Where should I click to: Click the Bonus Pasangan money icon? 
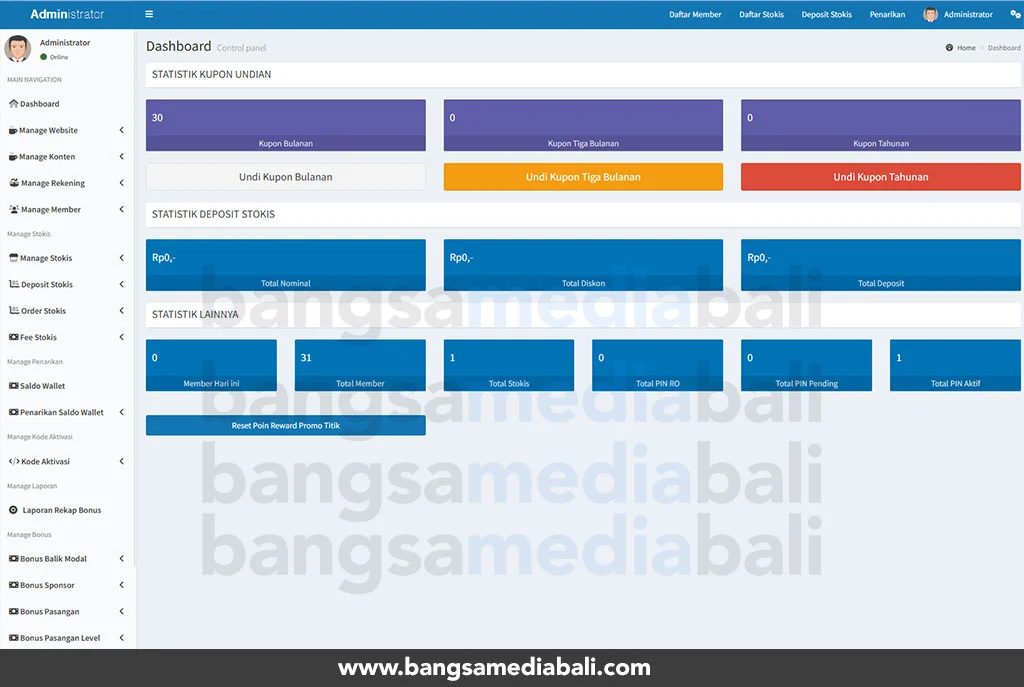click(x=13, y=611)
